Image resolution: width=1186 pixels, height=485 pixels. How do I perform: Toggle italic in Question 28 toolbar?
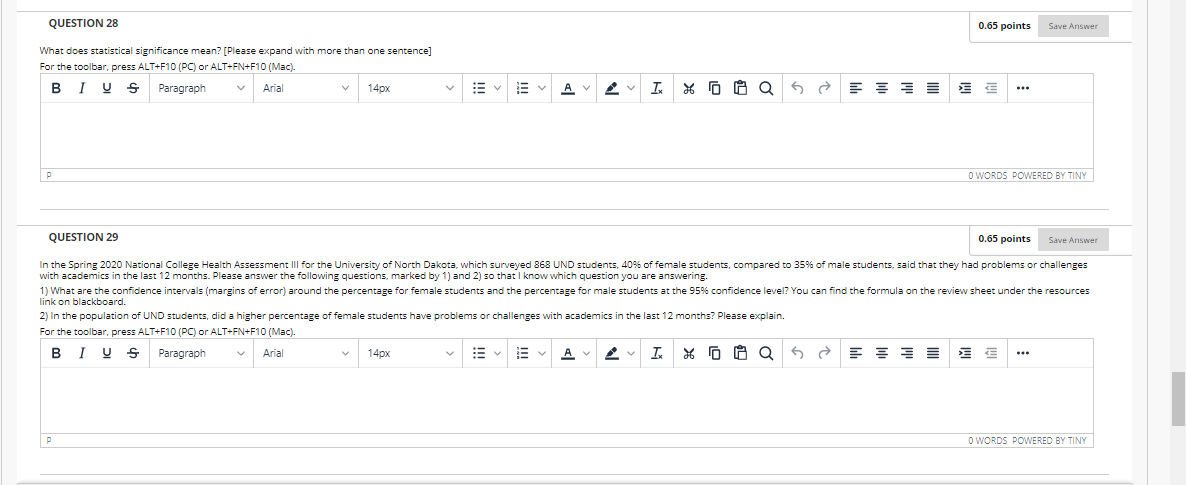point(82,89)
